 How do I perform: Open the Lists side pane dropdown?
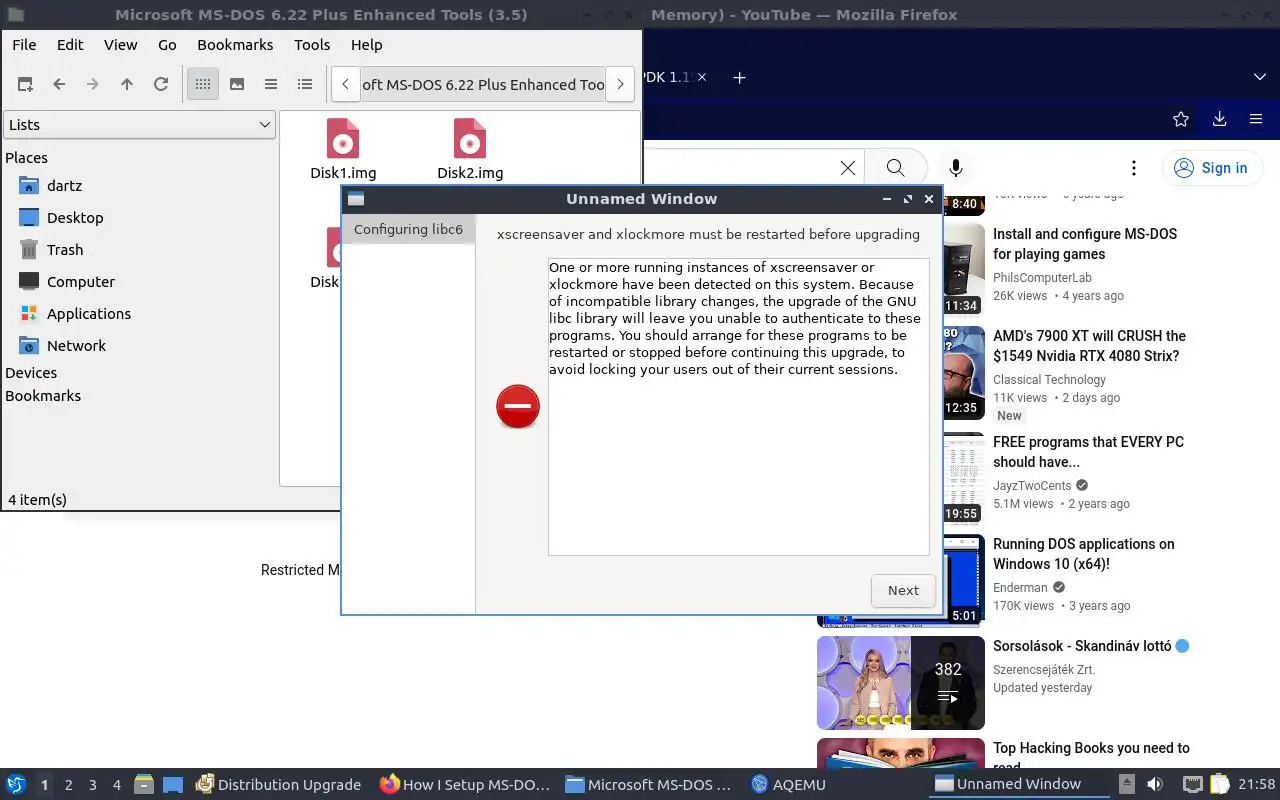(x=139, y=125)
